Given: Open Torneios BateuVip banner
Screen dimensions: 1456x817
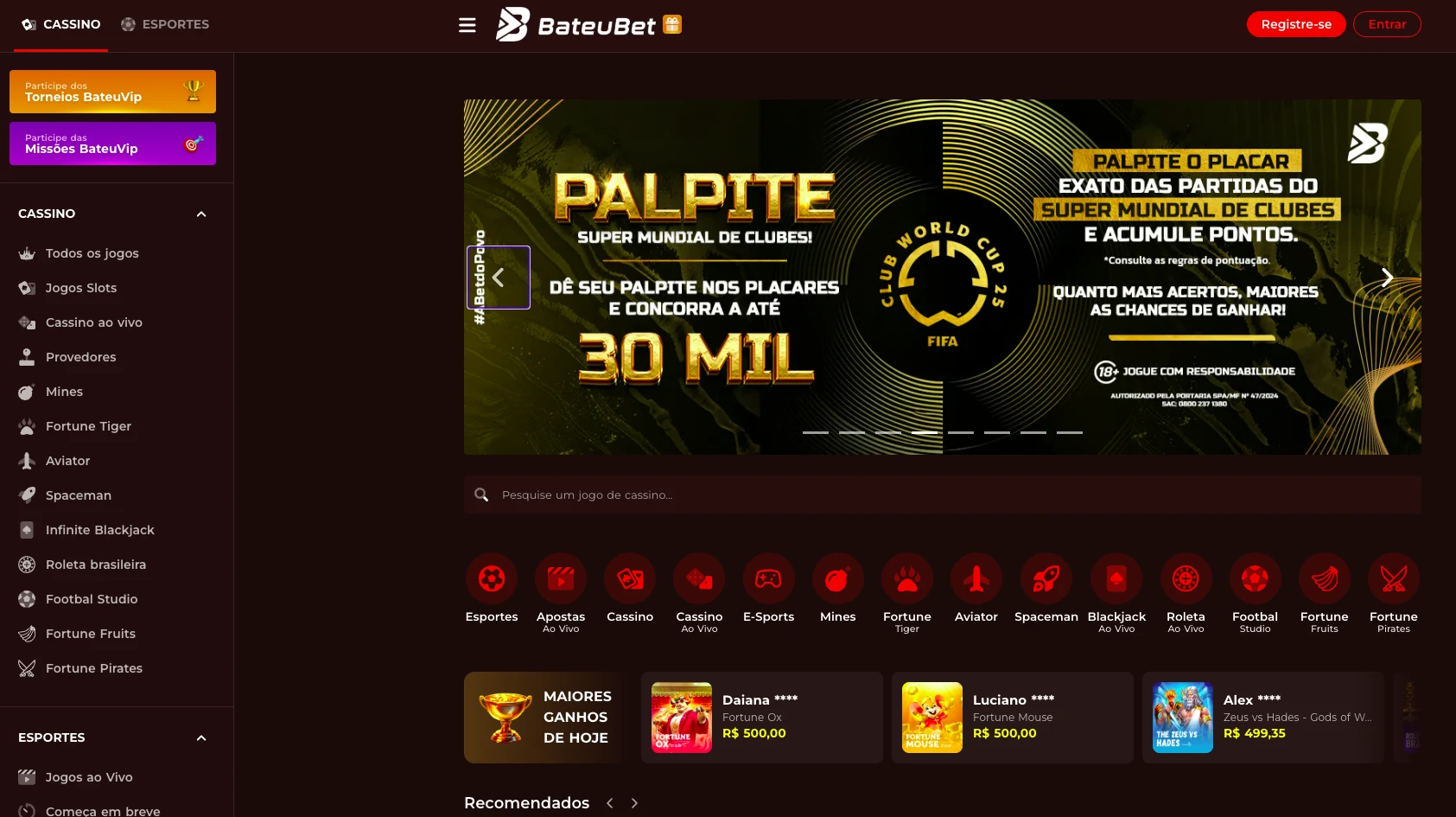Looking at the screenshot, I should point(112,92).
